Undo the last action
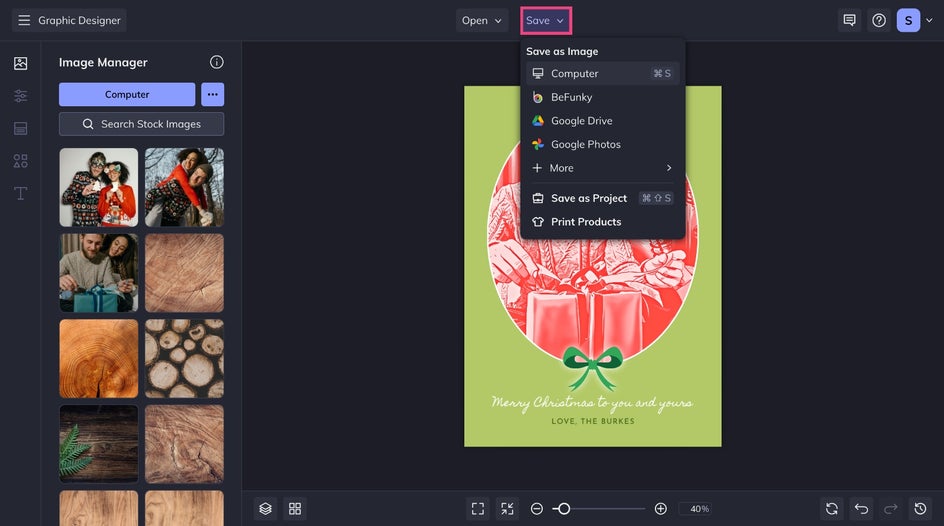This screenshot has width=944, height=526. pos(862,509)
